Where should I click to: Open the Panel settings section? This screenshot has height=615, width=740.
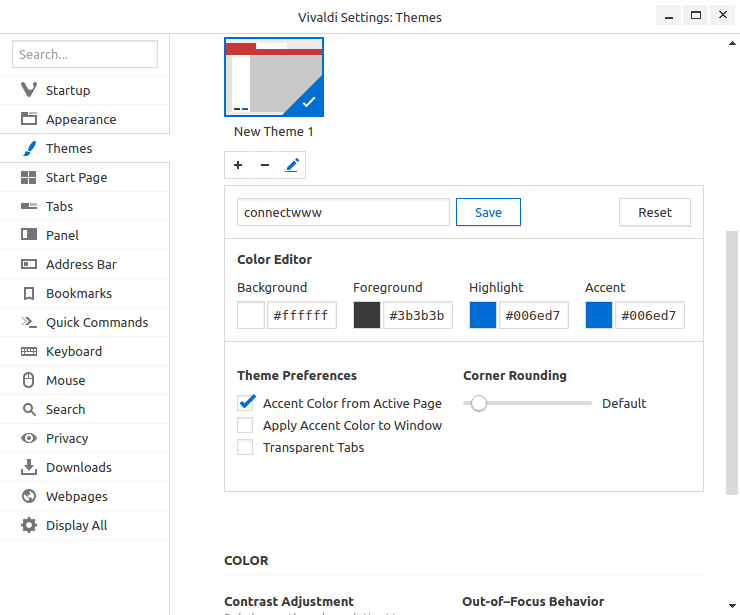84,235
